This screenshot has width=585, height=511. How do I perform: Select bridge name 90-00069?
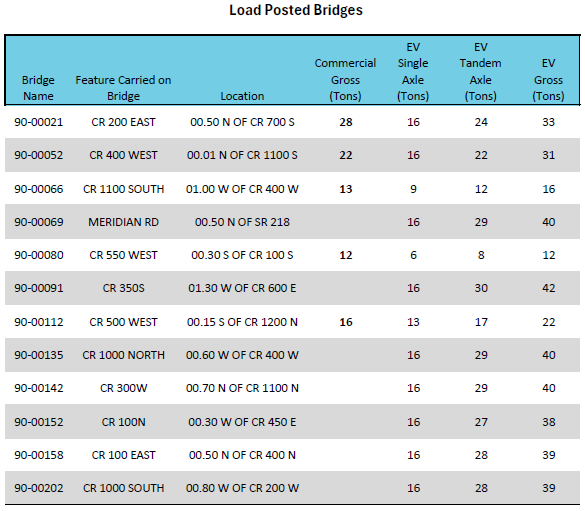click(39, 222)
